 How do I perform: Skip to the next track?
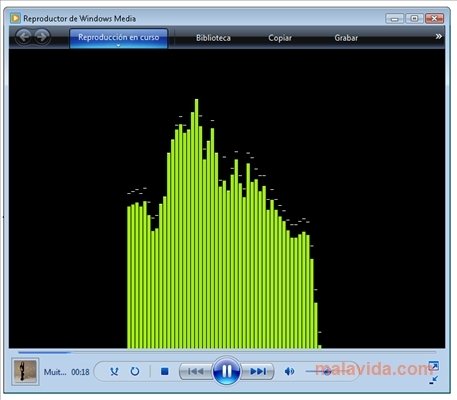(257, 371)
